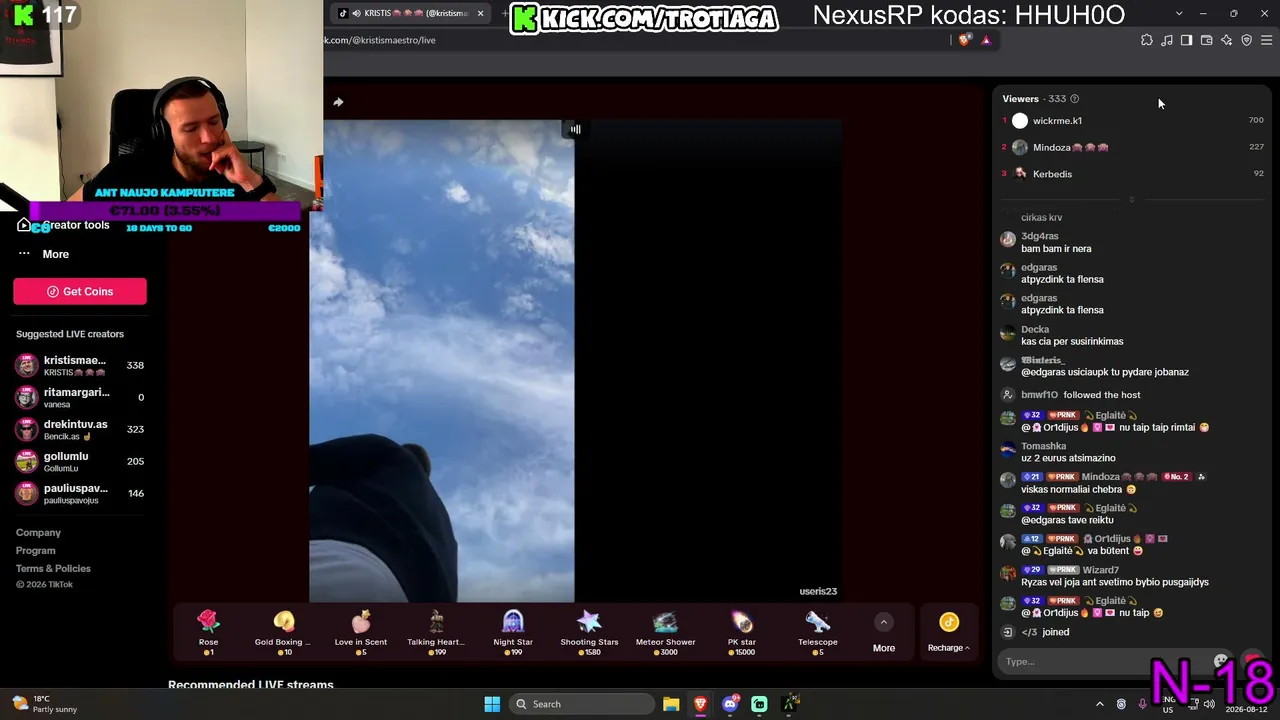Viewport: 1280px width, 720px height.
Task: Send the PK star gift
Action: [742, 633]
